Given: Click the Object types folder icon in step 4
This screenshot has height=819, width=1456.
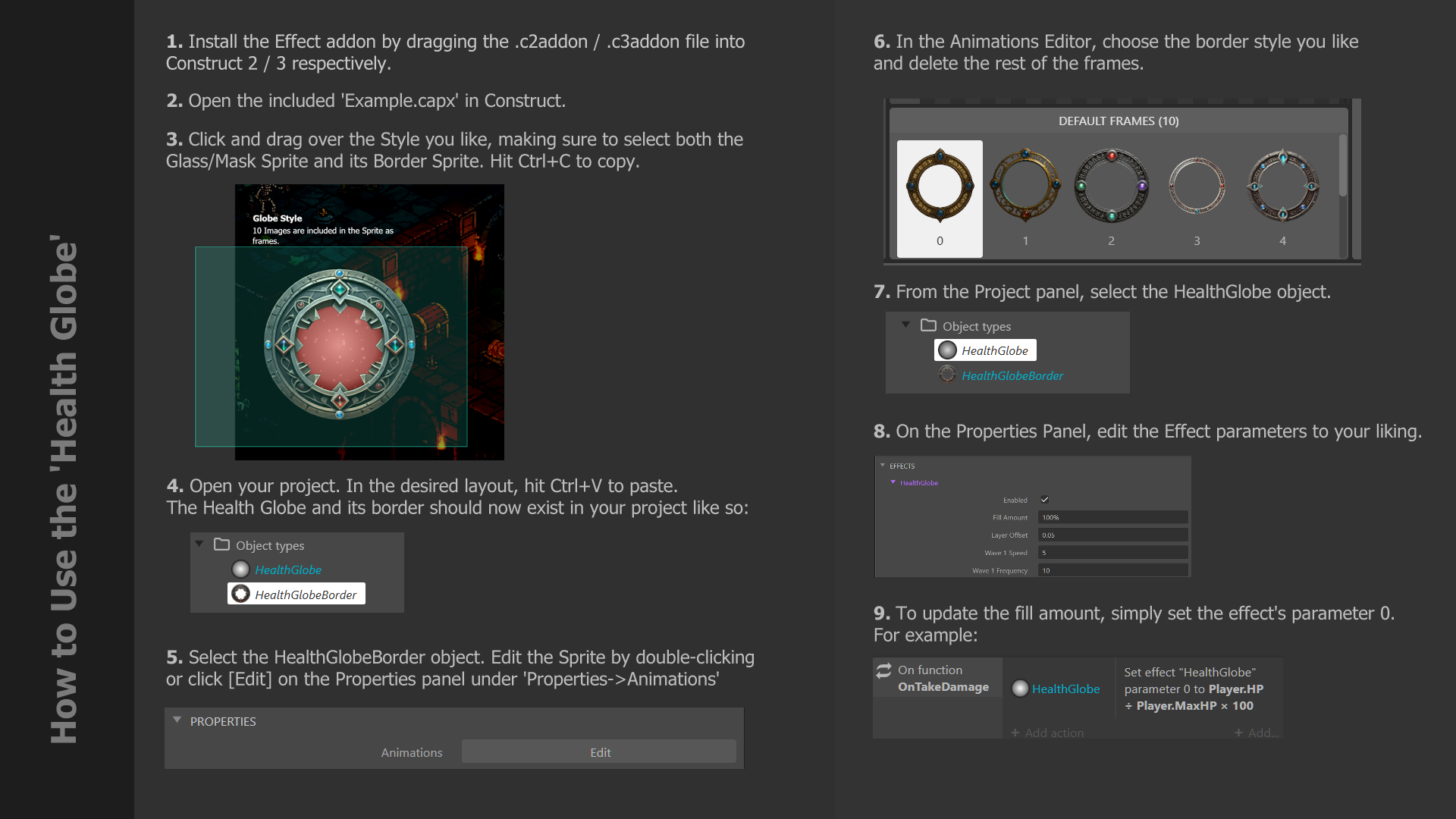Looking at the screenshot, I should click(221, 544).
